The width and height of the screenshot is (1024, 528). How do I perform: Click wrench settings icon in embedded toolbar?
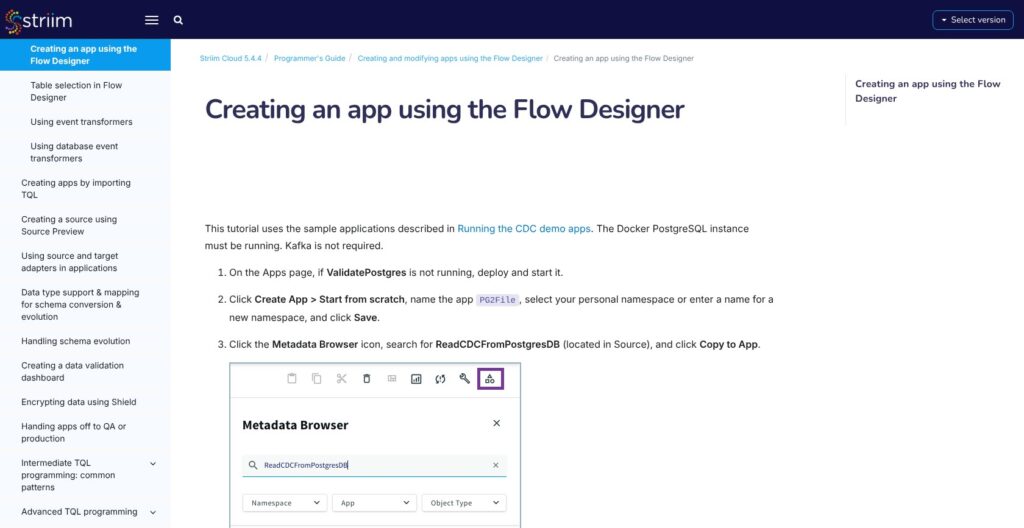coord(464,378)
